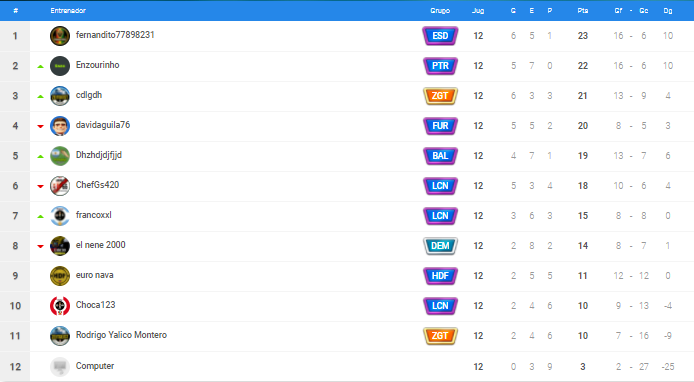Click the FUR group badge
The width and height of the screenshot is (694, 382).
[x=440, y=126]
